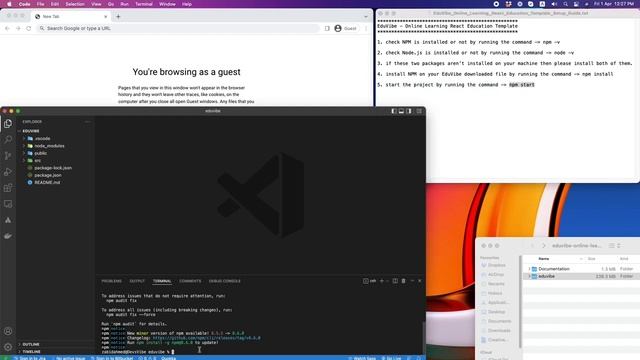The height and width of the screenshot is (360, 640).
Task: Go forward in Chrome
Action: (x=18, y=28)
